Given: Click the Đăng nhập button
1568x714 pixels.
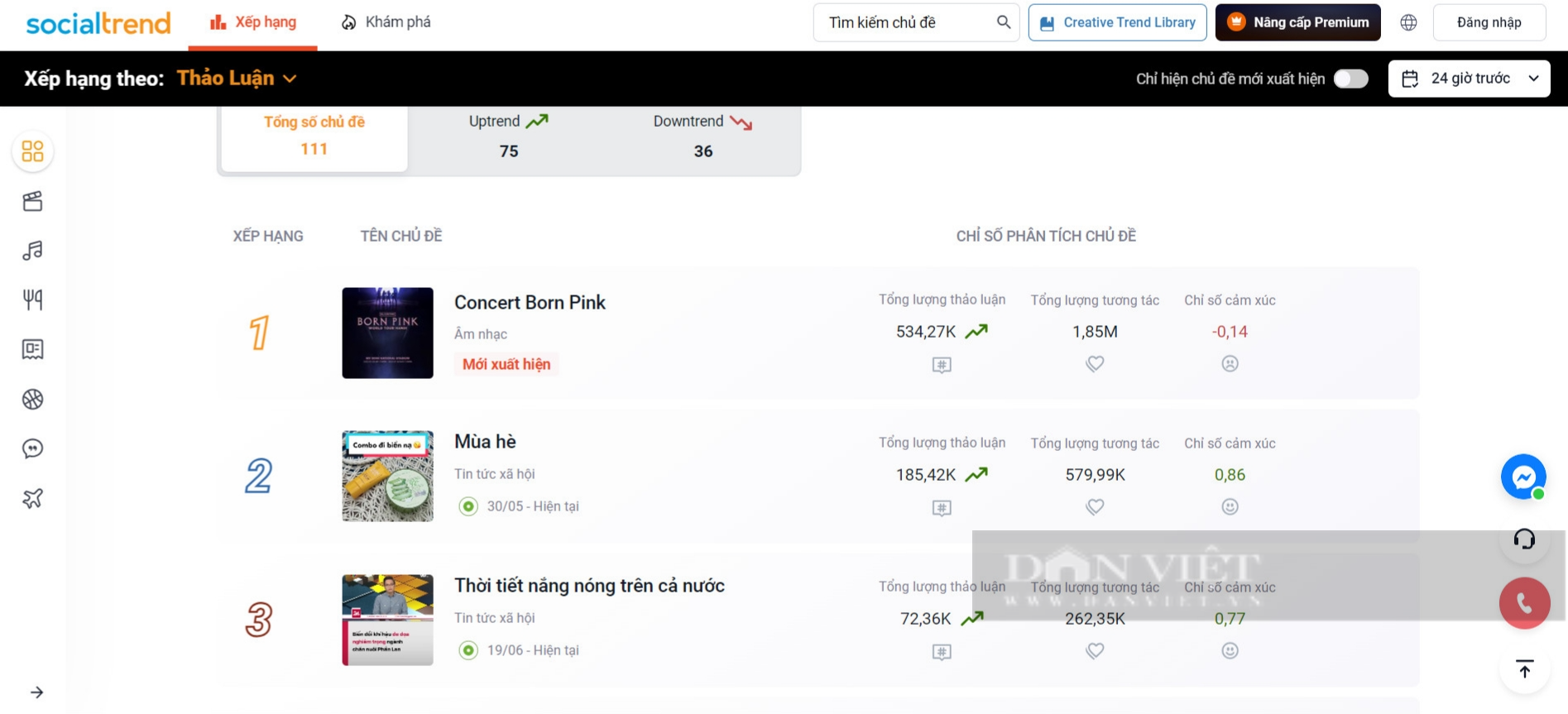Looking at the screenshot, I should tap(1489, 22).
